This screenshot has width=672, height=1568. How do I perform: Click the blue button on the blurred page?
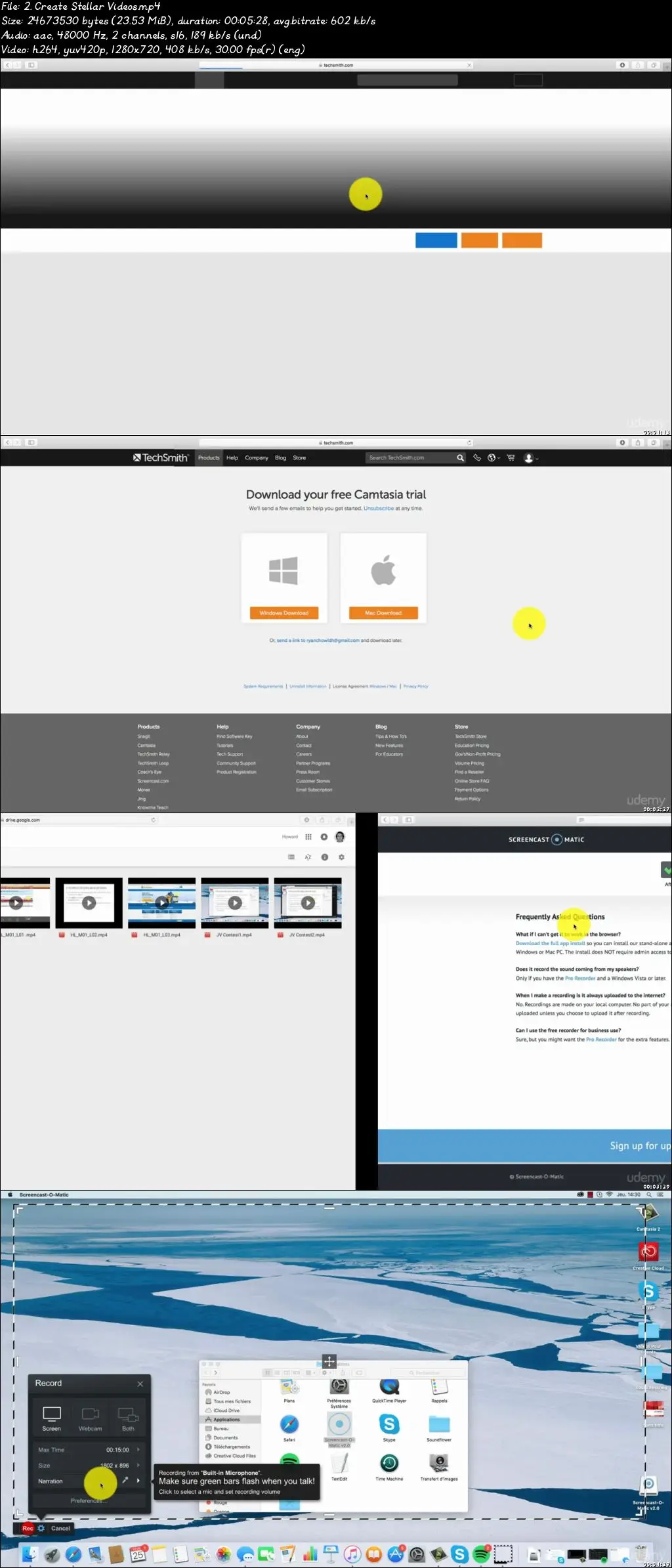[436, 240]
